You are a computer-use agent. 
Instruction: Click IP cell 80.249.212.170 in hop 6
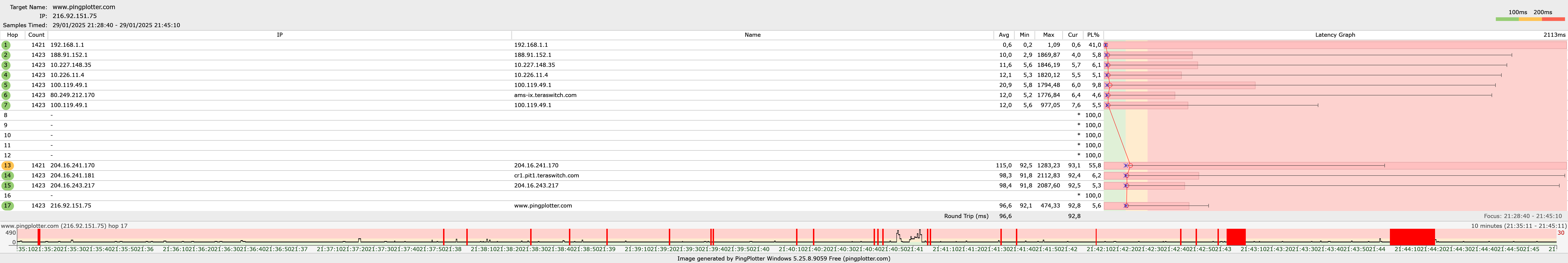tap(73, 95)
